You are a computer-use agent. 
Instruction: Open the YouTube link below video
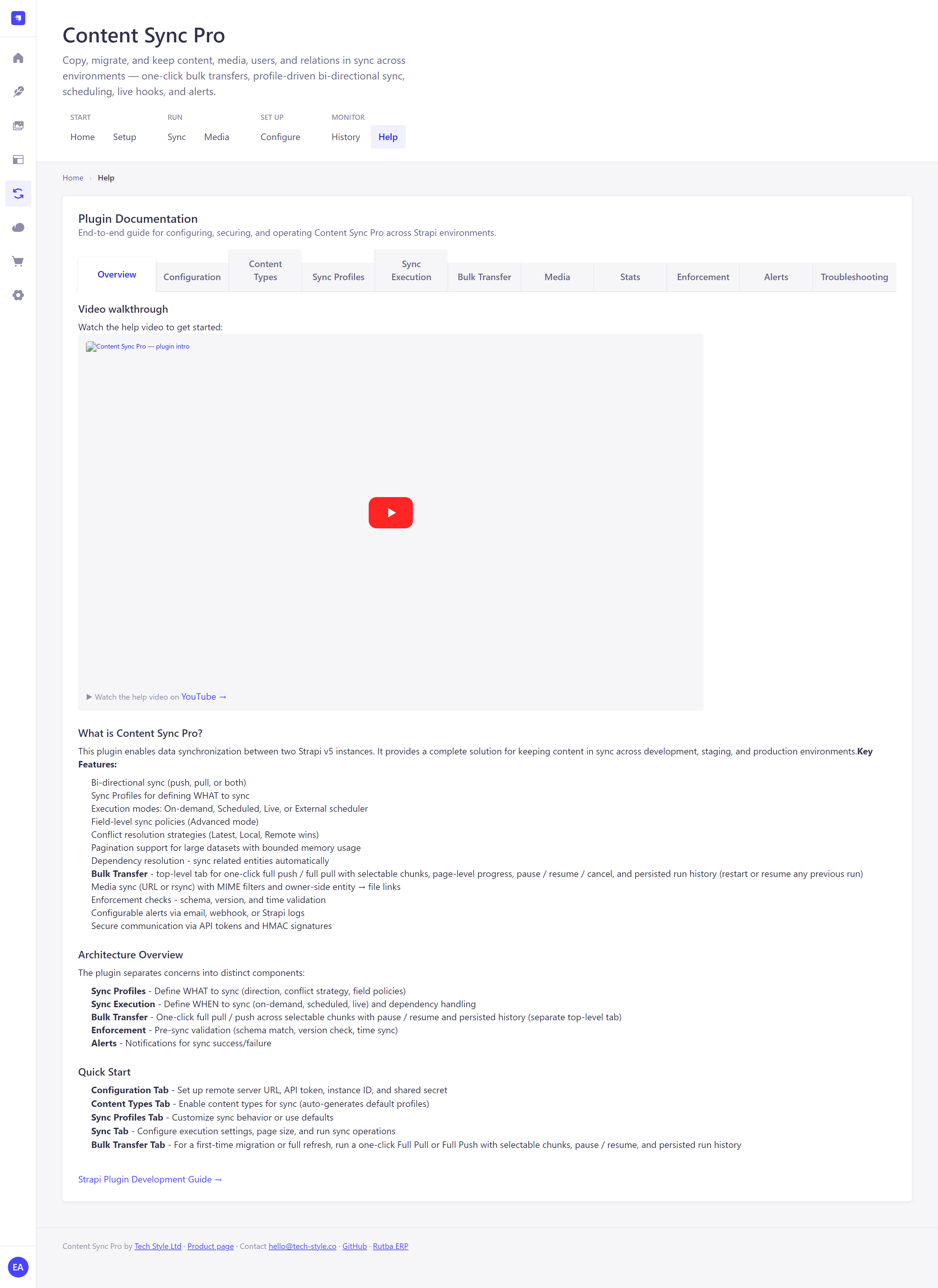(203, 697)
